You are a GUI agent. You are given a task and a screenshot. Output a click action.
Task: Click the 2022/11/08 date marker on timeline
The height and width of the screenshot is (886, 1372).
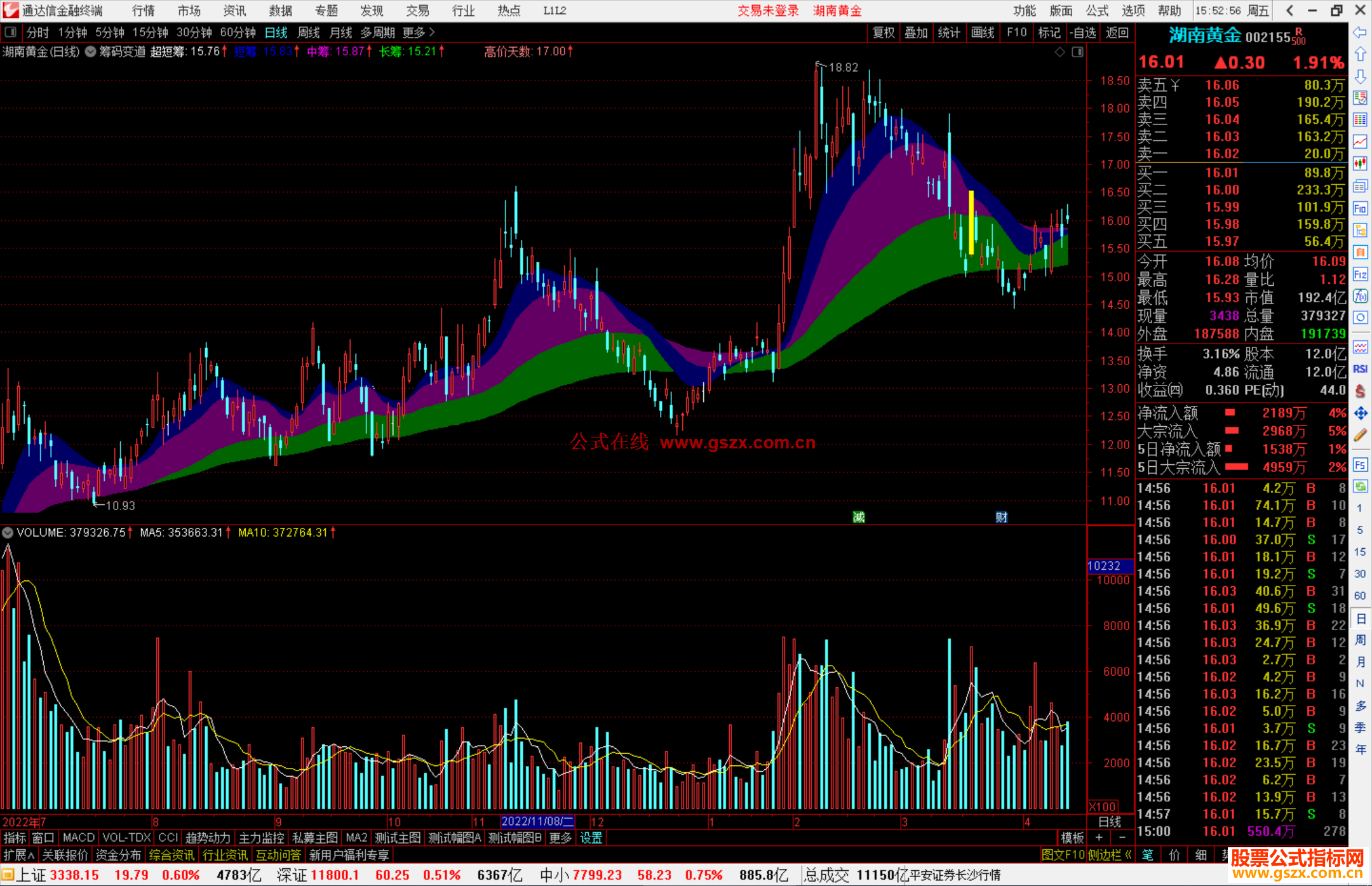537,822
